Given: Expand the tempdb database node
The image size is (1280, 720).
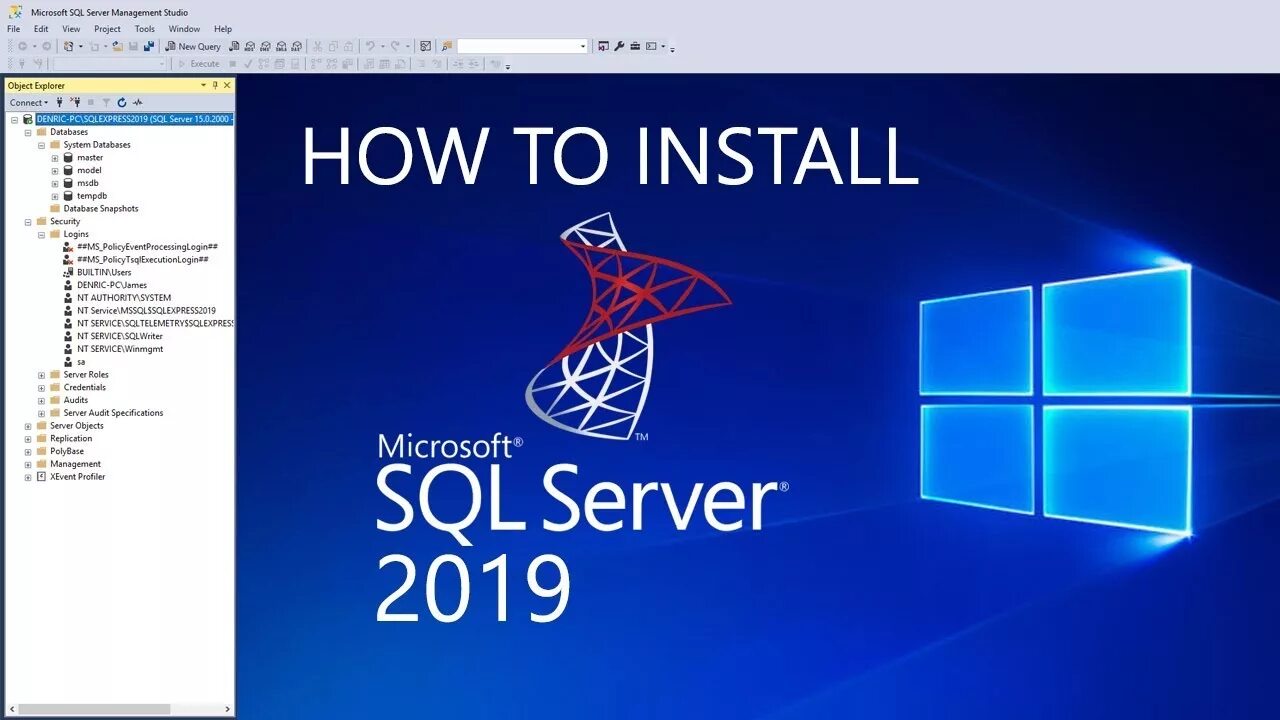Looking at the screenshot, I should pyautogui.click(x=55, y=196).
